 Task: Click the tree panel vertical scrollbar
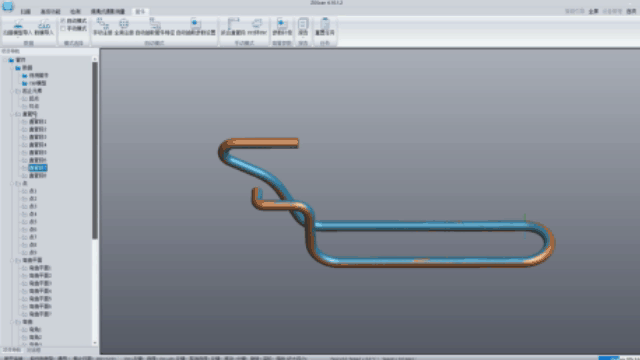pyautogui.click(x=95, y=150)
